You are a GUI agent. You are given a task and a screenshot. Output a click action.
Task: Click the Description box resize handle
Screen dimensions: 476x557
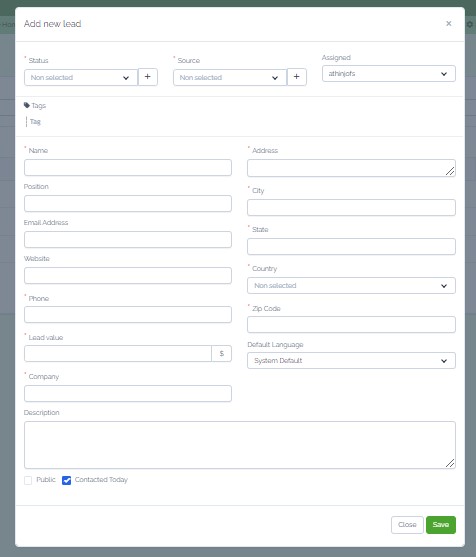point(450,463)
